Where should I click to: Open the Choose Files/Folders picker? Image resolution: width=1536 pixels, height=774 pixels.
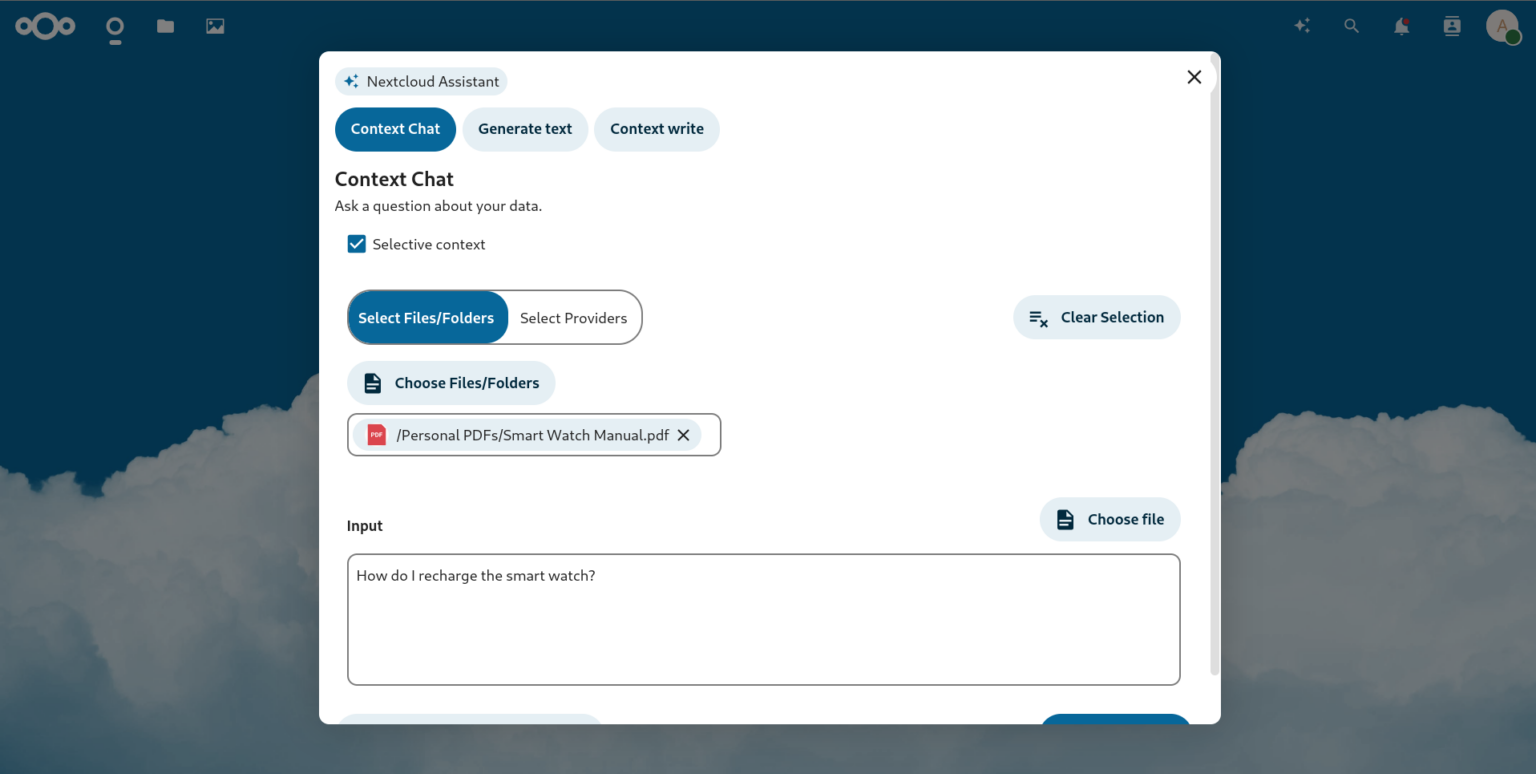click(x=451, y=382)
